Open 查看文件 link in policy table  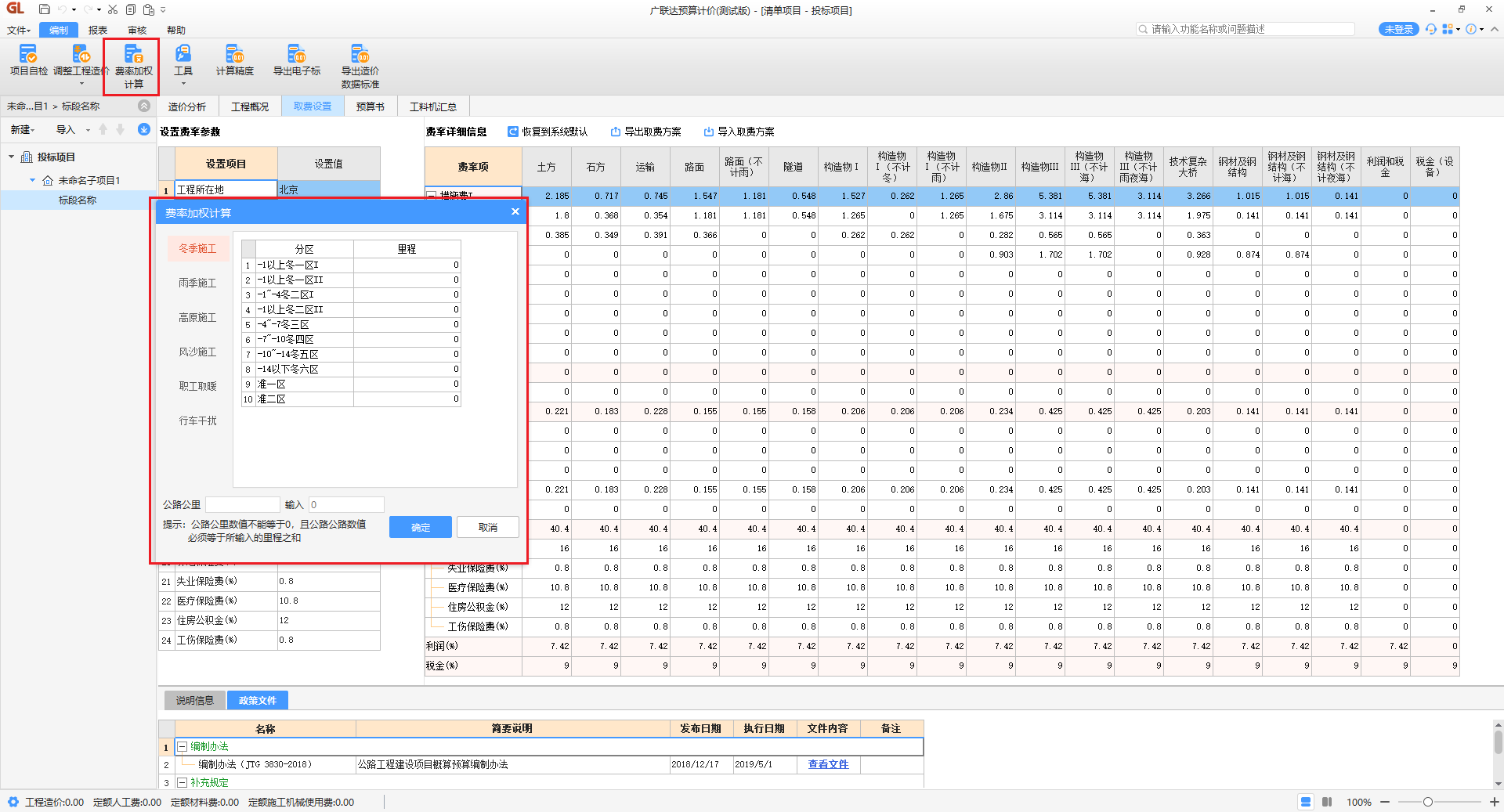(x=829, y=764)
